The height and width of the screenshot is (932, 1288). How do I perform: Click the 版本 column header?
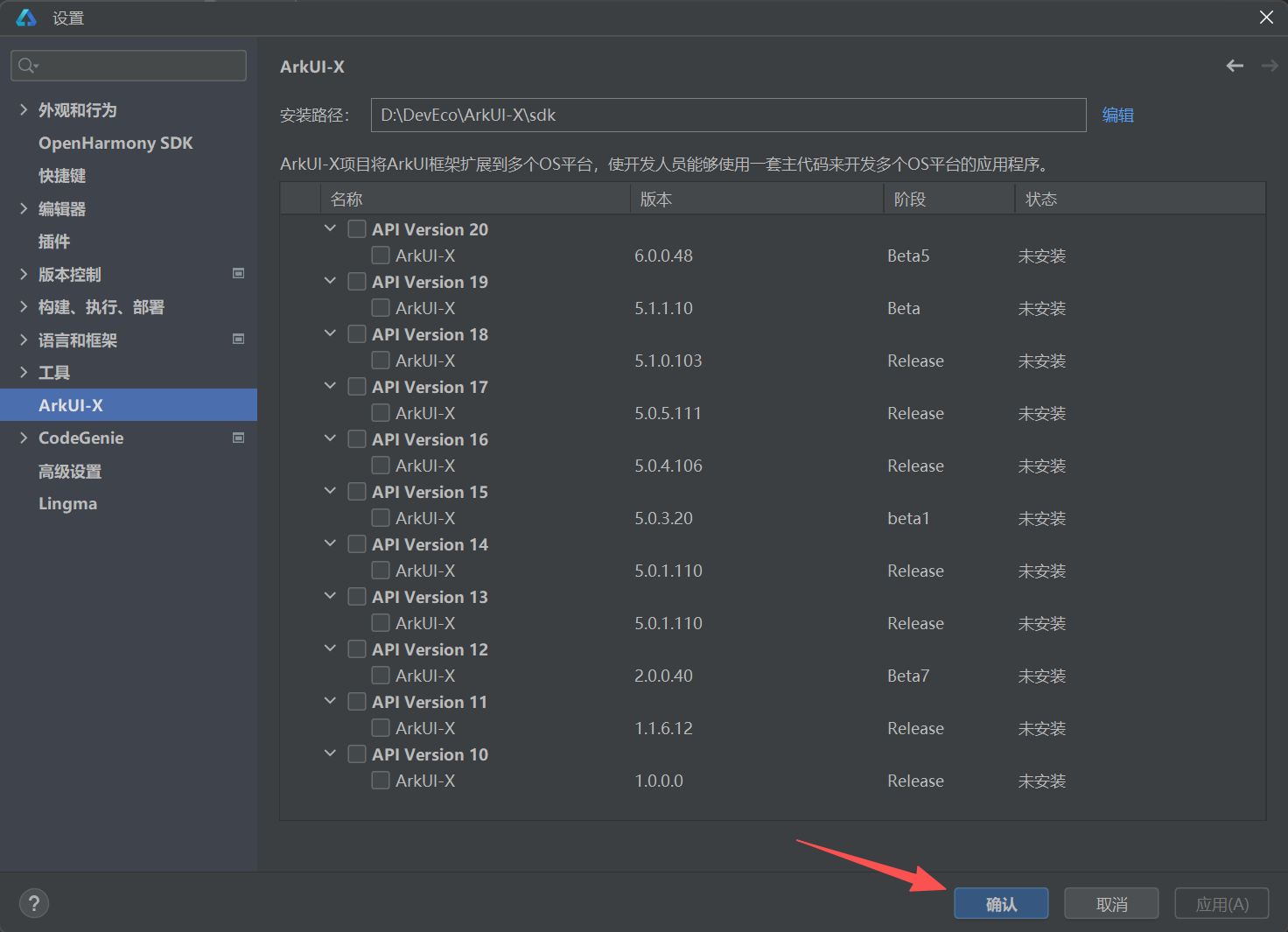[757, 199]
